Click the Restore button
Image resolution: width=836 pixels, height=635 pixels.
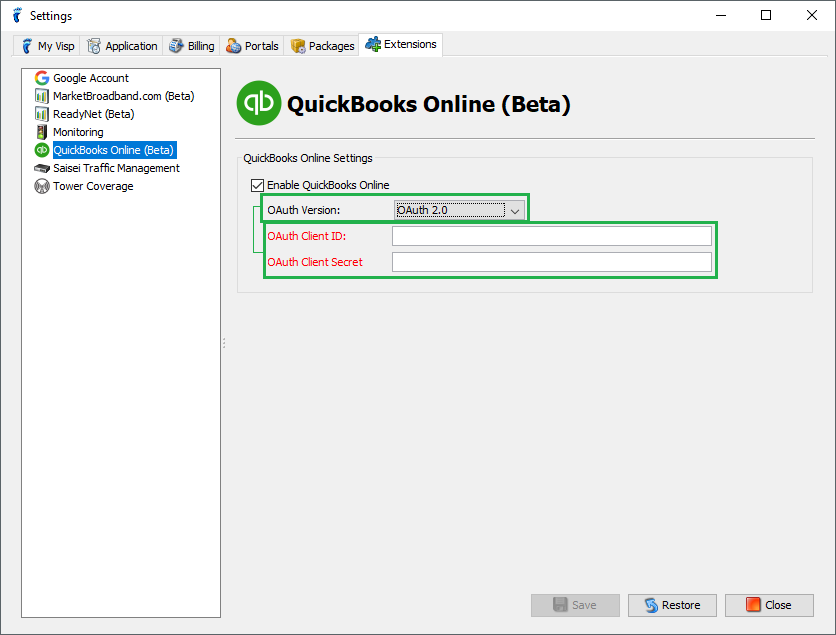point(672,605)
